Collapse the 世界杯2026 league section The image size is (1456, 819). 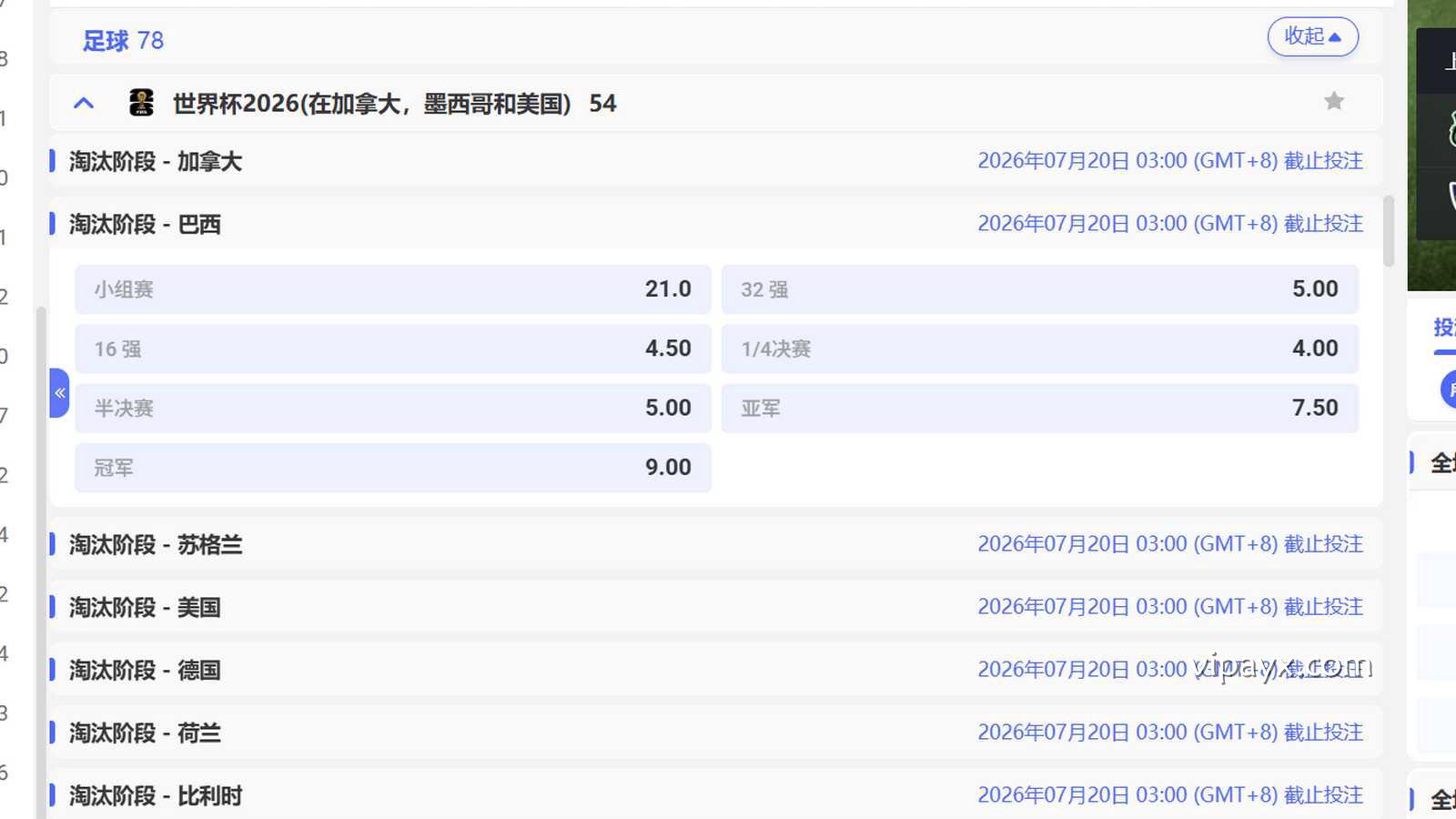84,103
